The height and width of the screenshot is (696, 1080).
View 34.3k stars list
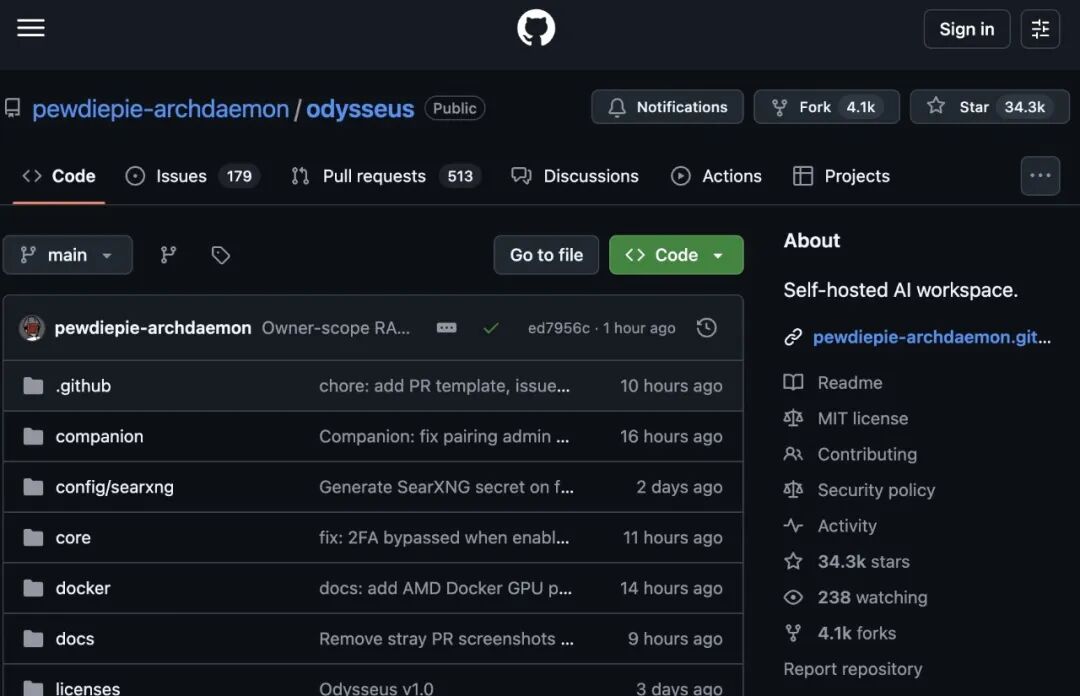[x=863, y=562]
